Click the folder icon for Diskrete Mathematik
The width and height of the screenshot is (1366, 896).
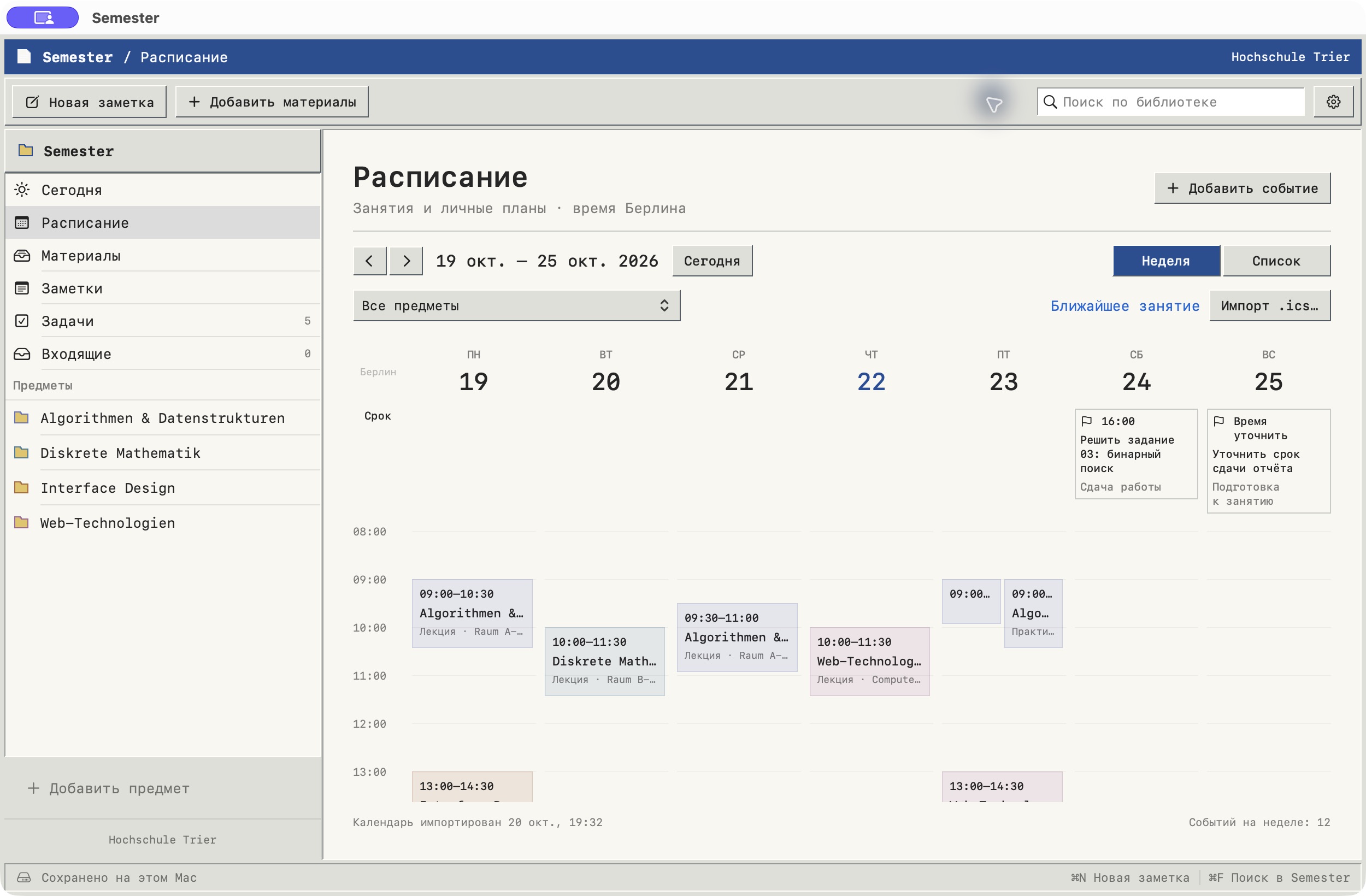(21, 452)
